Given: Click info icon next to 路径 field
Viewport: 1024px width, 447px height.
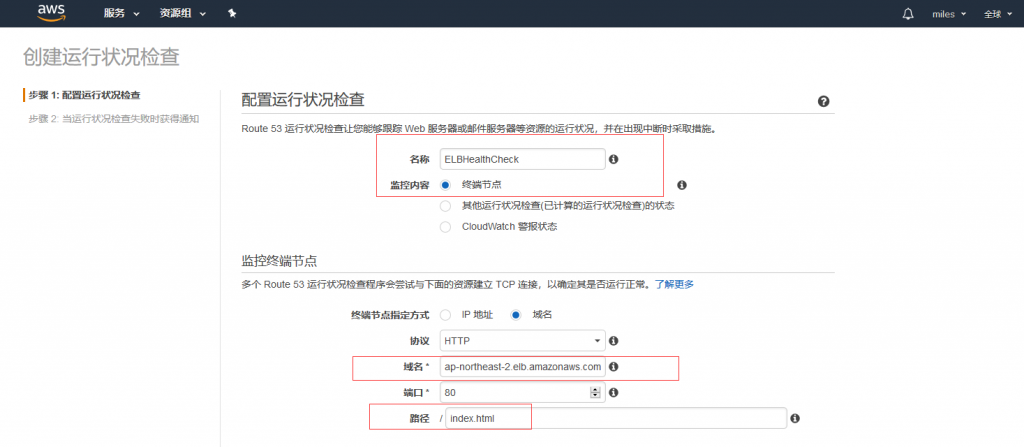Looking at the screenshot, I should (x=795, y=418).
